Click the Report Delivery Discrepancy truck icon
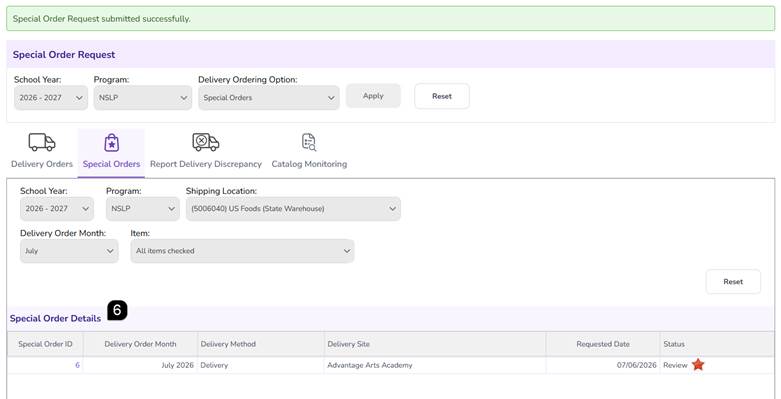This screenshot has height=399, width=781. click(x=206, y=142)
